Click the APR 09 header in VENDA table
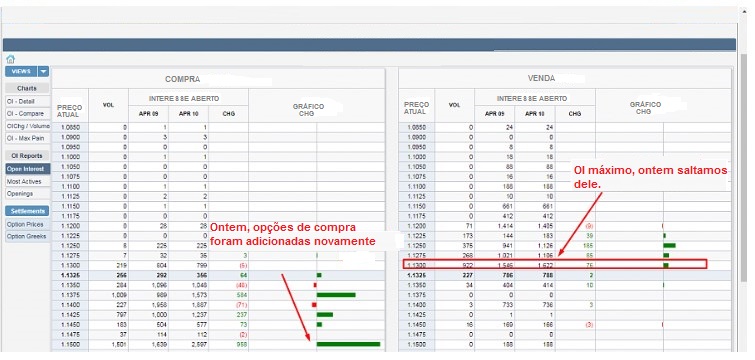 click(x=495, y=114)
